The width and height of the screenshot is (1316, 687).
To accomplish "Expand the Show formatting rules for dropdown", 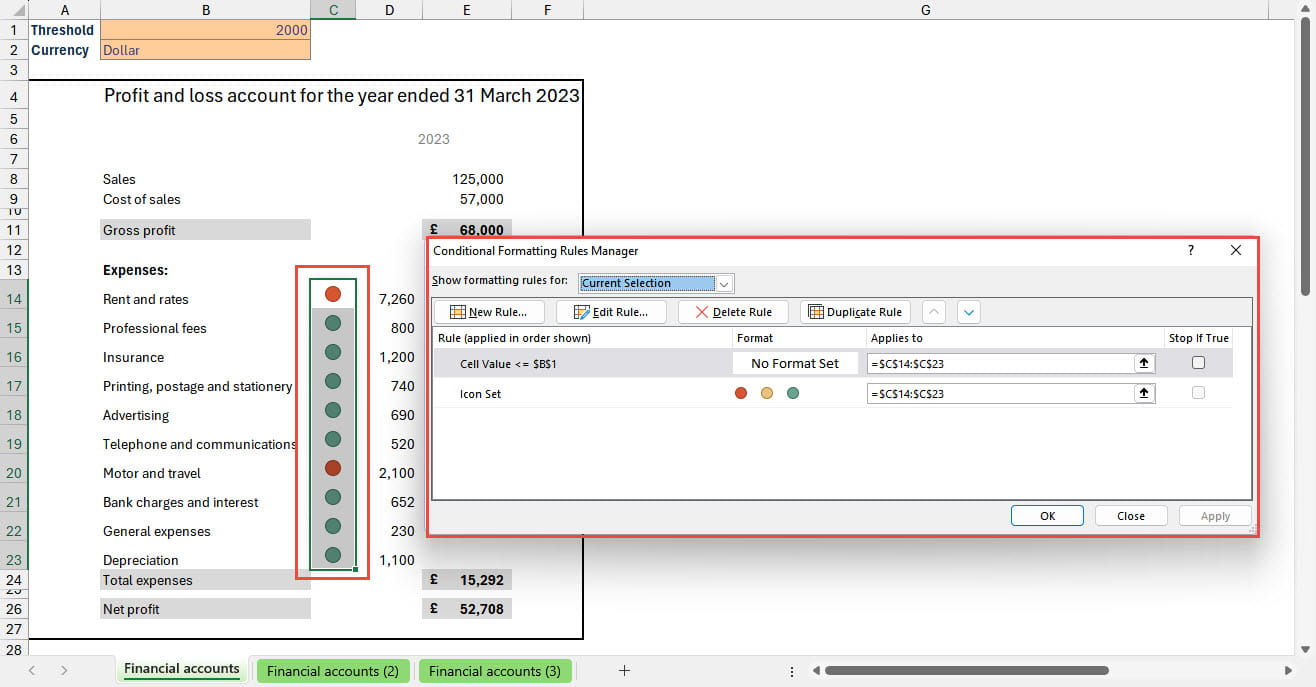I will 725,283.
